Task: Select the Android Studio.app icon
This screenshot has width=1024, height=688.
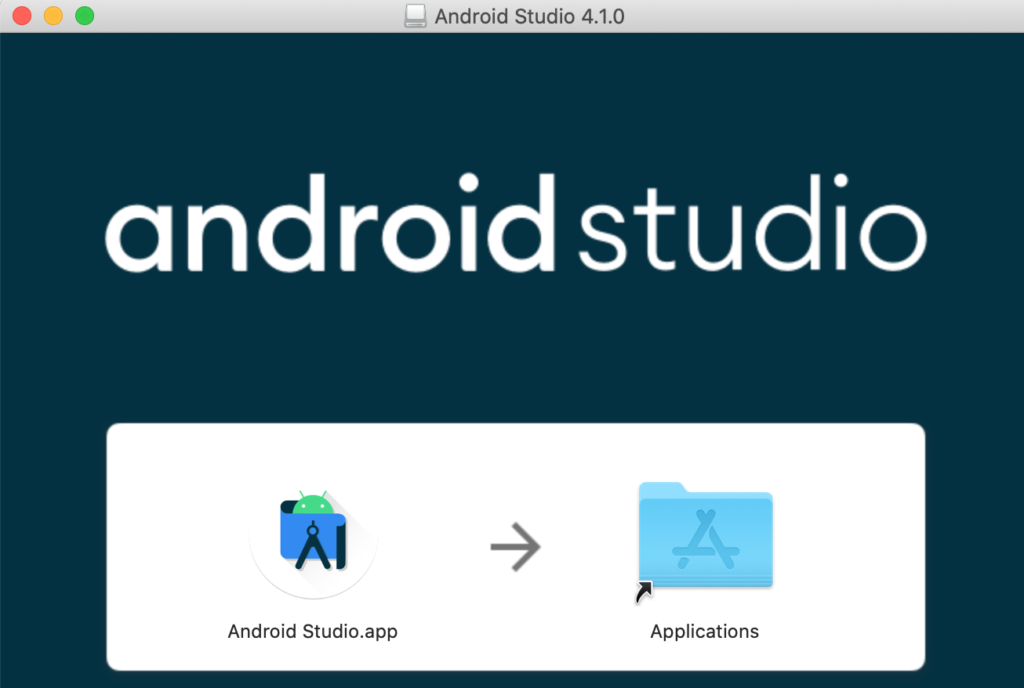Action: tap(313, 544)
